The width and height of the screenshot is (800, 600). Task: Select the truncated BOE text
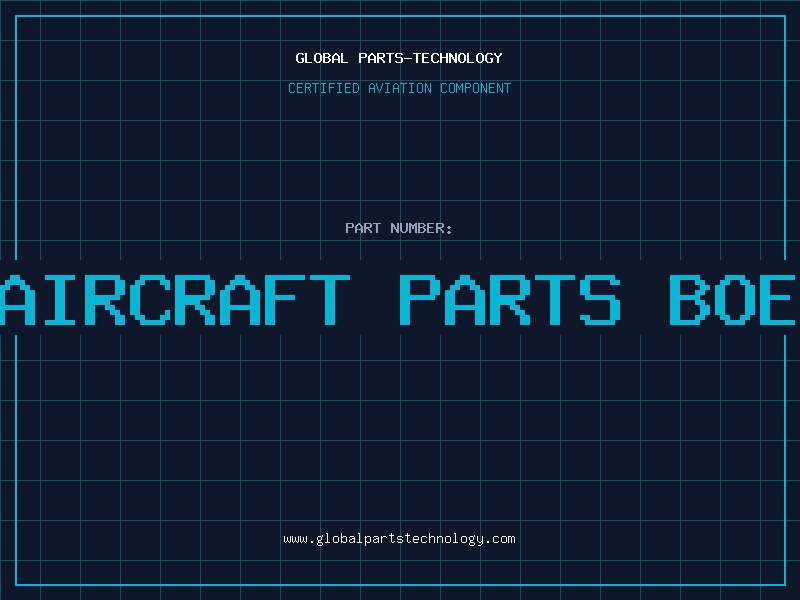click(733, 299)
